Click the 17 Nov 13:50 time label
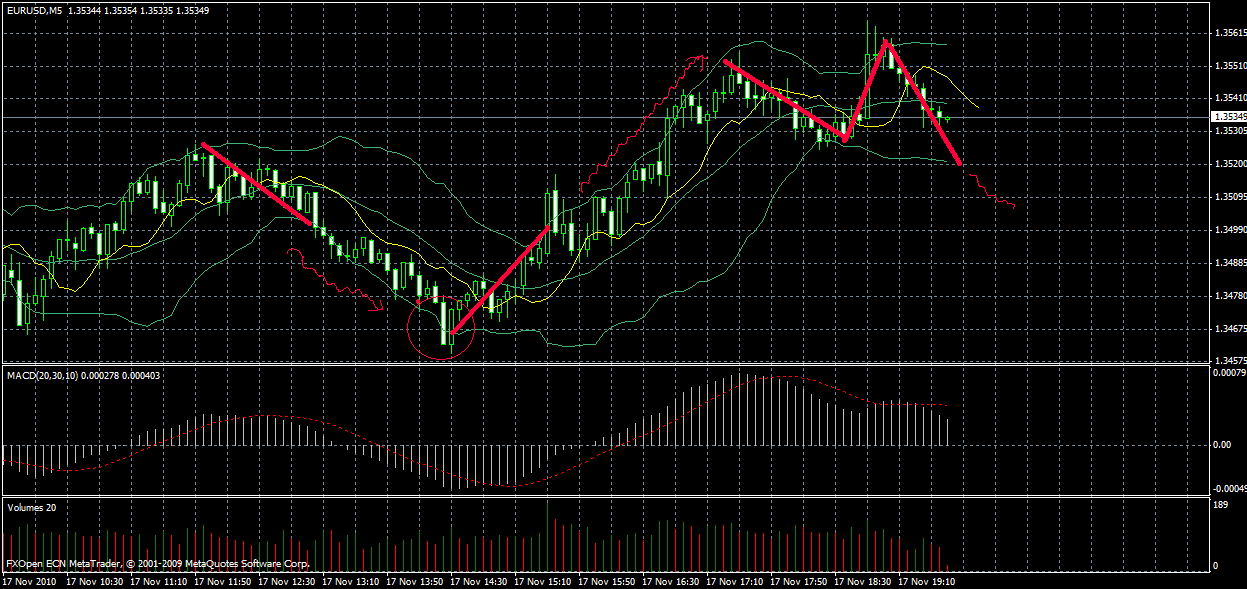The height and width of the screenshot is (589, 1247). click(416, 580)
